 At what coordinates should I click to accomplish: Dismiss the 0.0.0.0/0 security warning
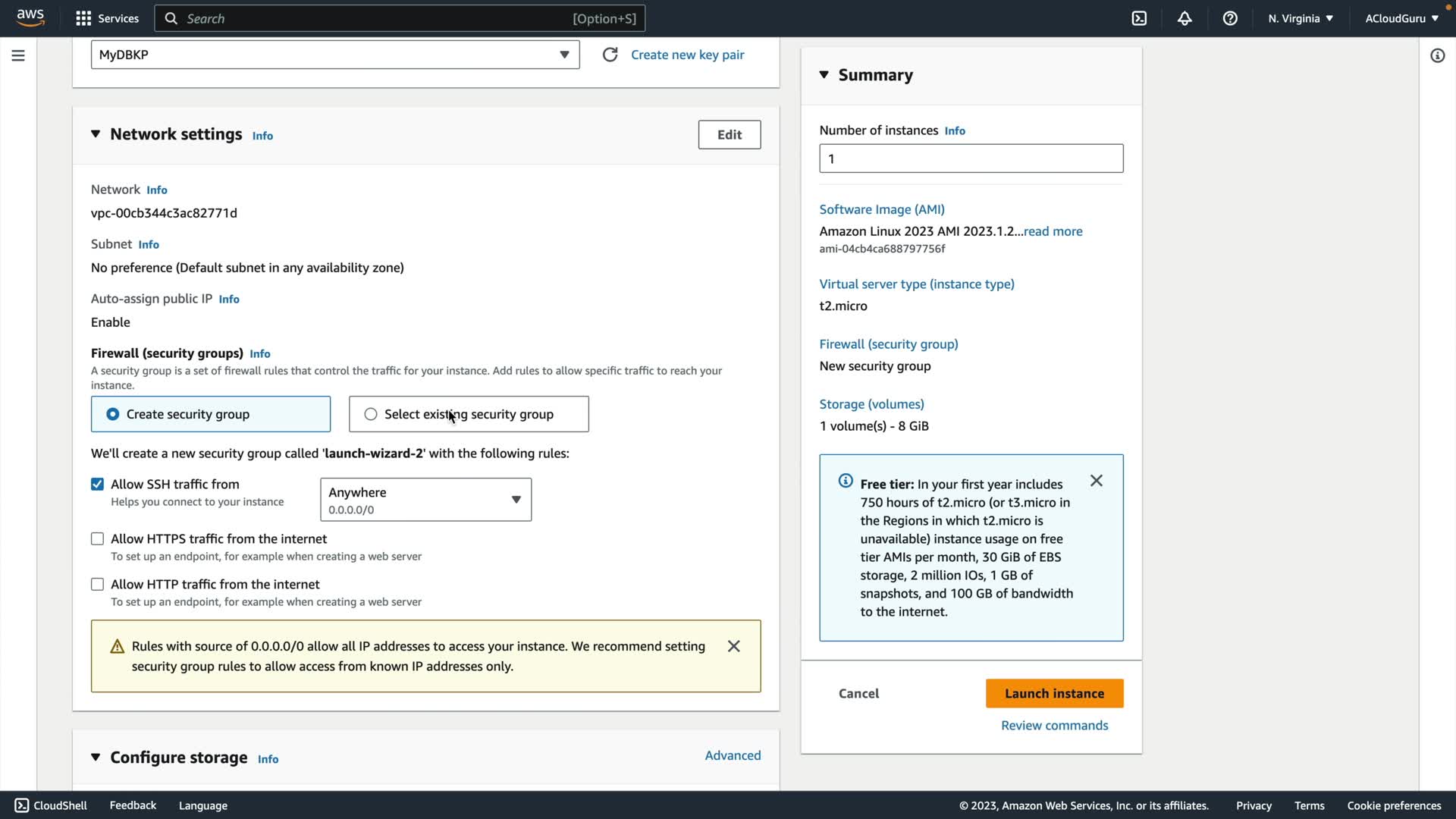pyautogui.click(x=733, y=646)
